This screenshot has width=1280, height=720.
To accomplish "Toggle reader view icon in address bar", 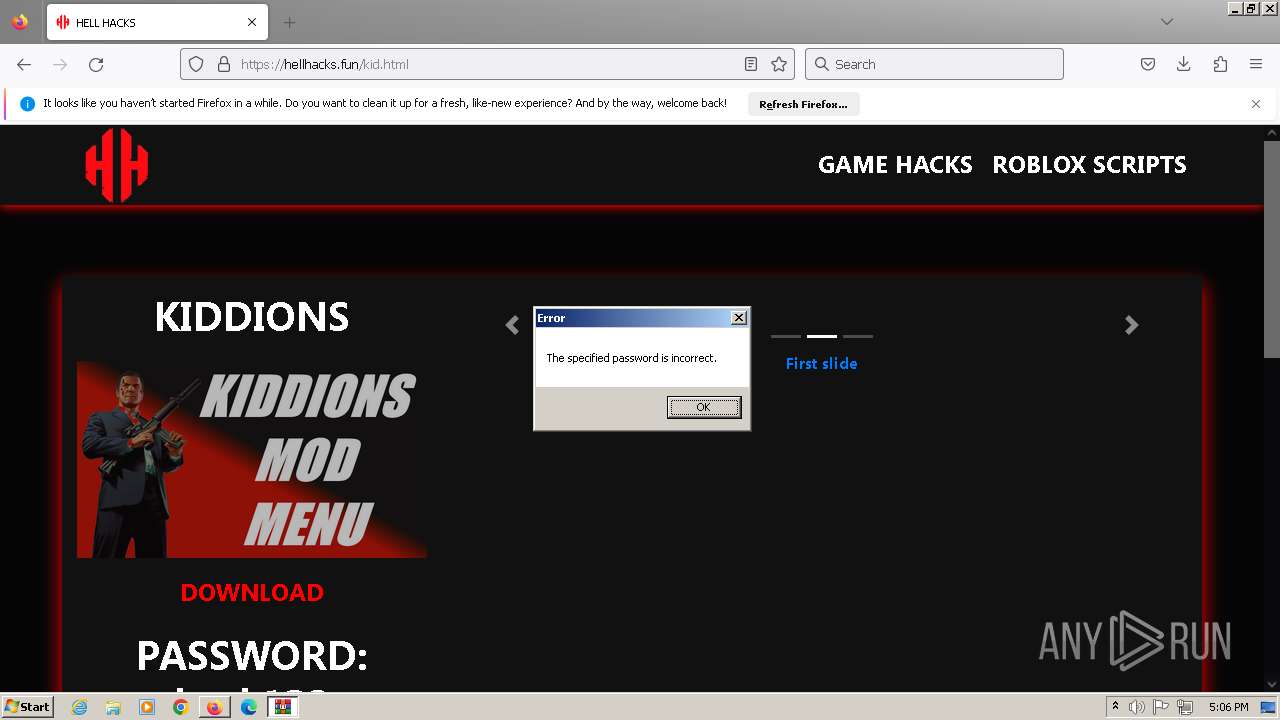I will click(x=751, y=64).
